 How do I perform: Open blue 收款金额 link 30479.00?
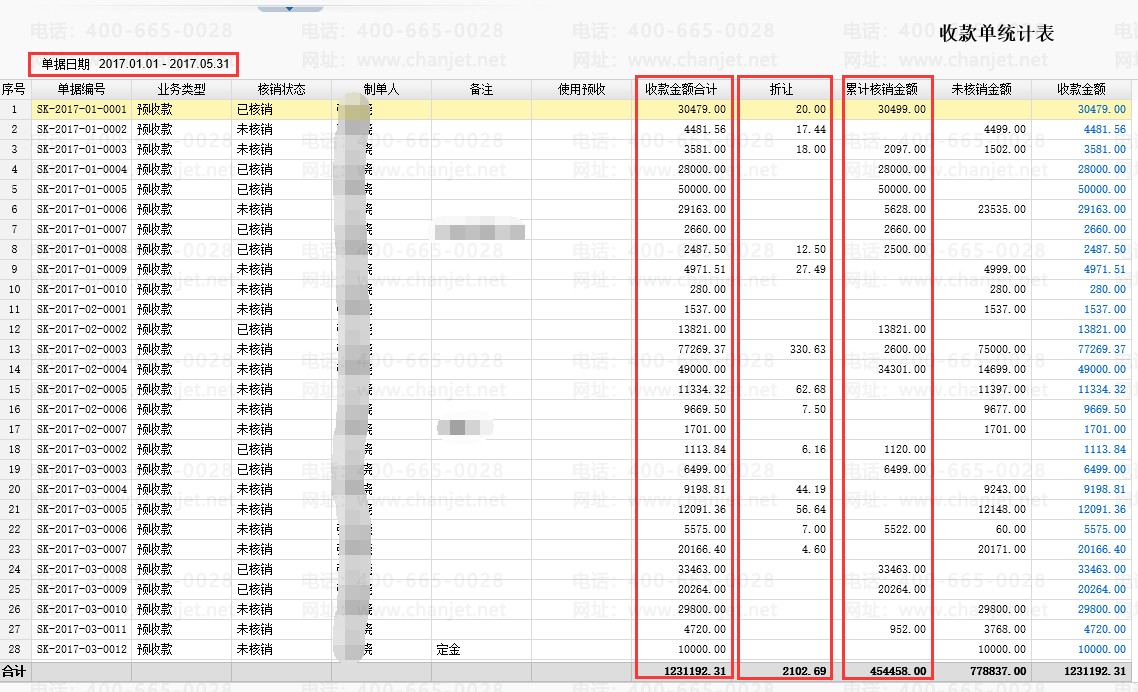coord(1102,109)
